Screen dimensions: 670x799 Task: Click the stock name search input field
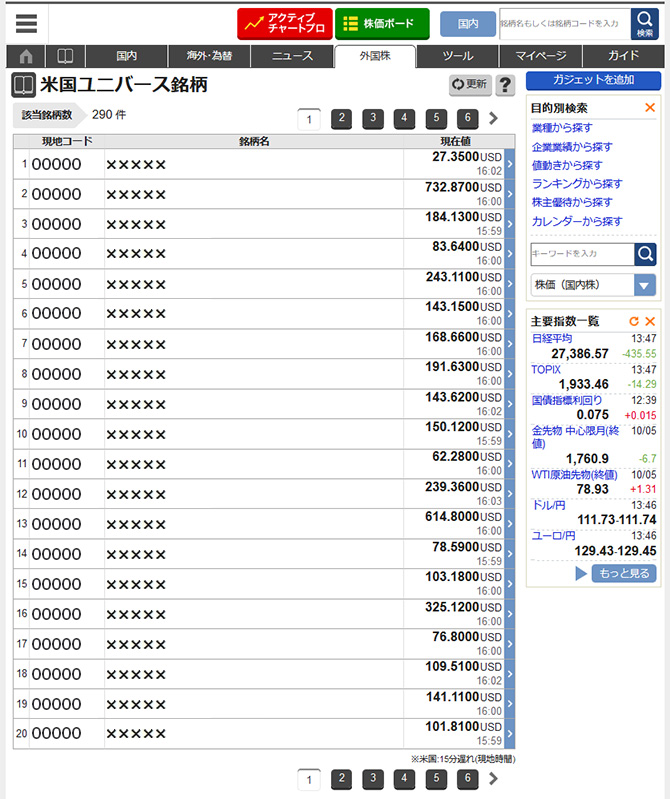pyautogui.click(x=563, y=23)
